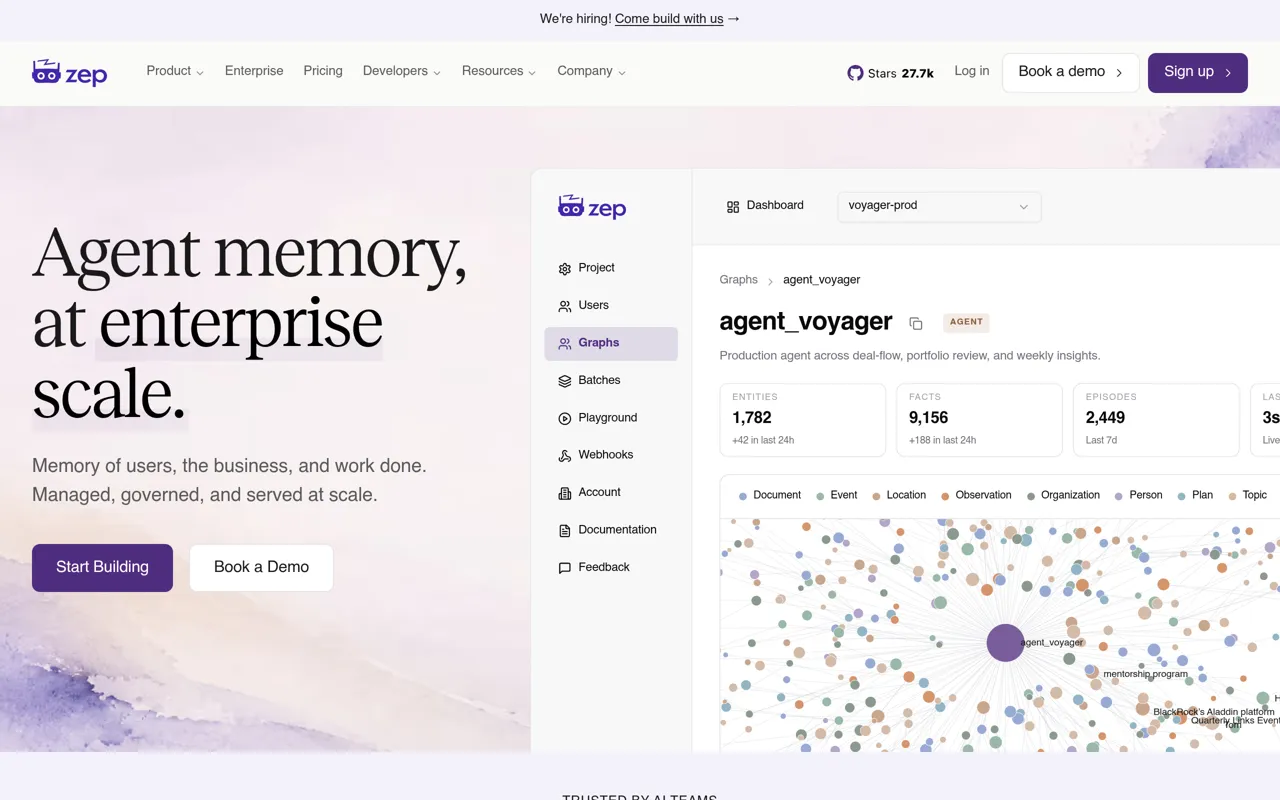Click the Playground play icon
1280x800 pixels.
[x=565, y=418]
